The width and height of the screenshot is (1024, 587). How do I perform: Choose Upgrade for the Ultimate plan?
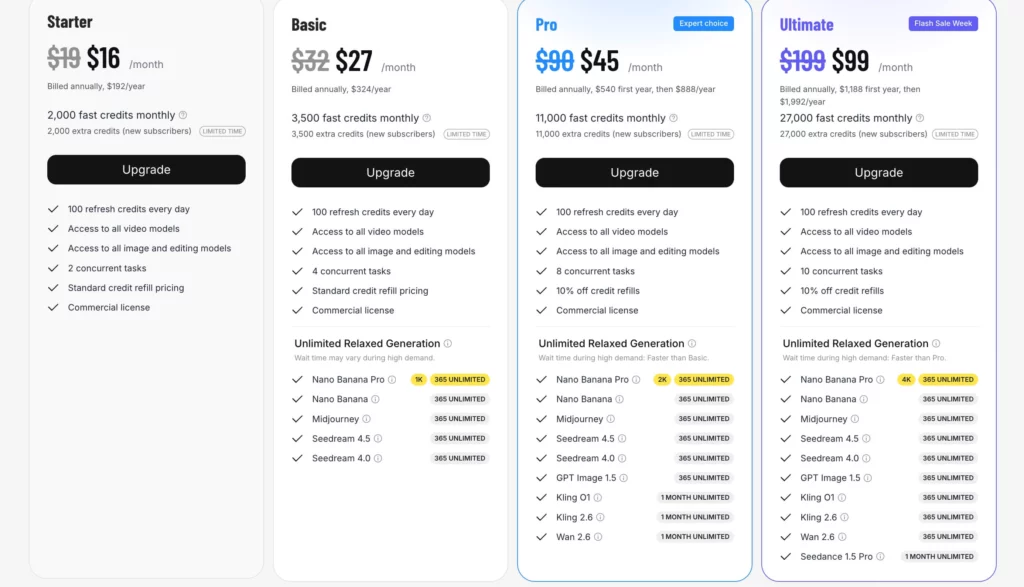point(878,173)
